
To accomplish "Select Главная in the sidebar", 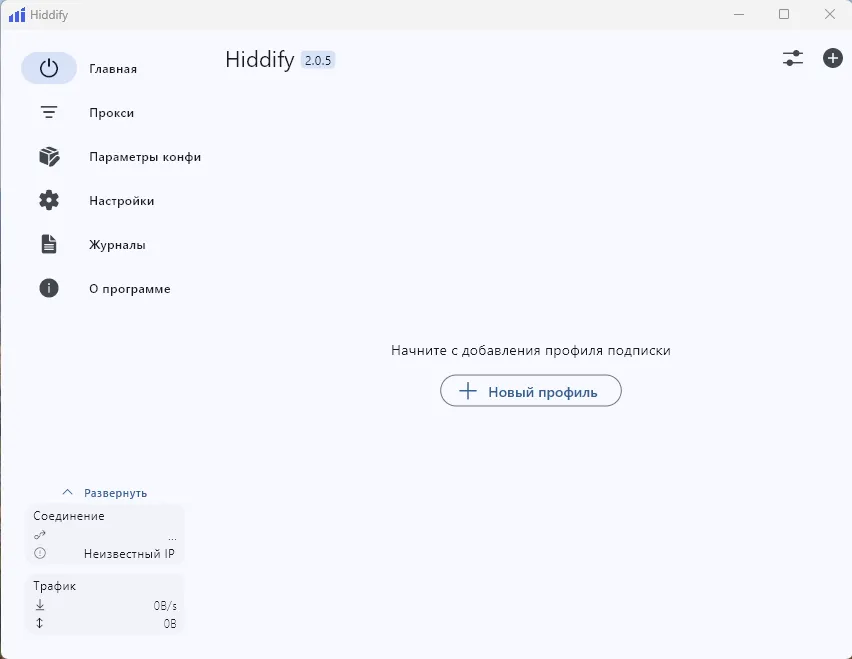I will [114, 68].
